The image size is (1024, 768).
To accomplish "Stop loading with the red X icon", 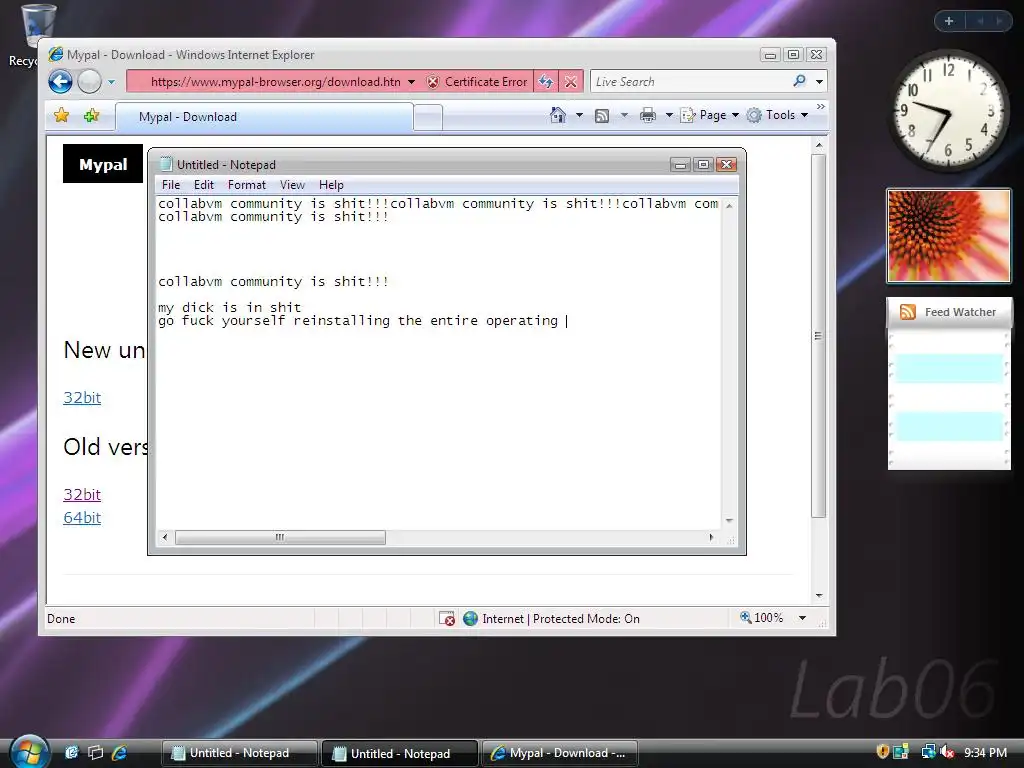I will tap(571, 82).
